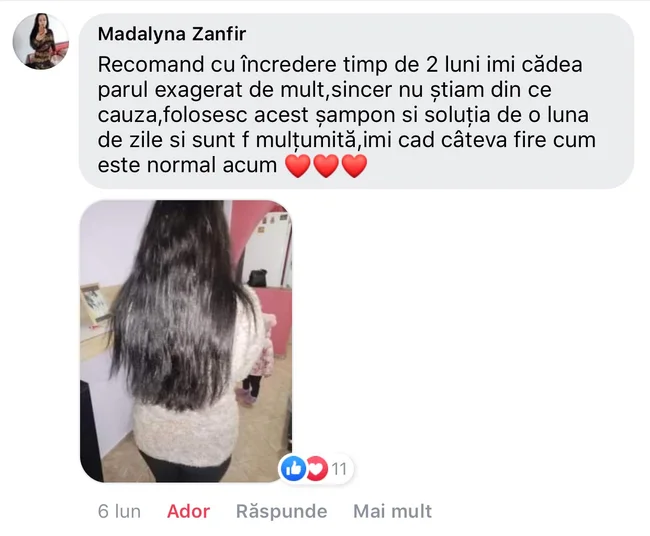Click the first red heart emoji

(298, 166)
